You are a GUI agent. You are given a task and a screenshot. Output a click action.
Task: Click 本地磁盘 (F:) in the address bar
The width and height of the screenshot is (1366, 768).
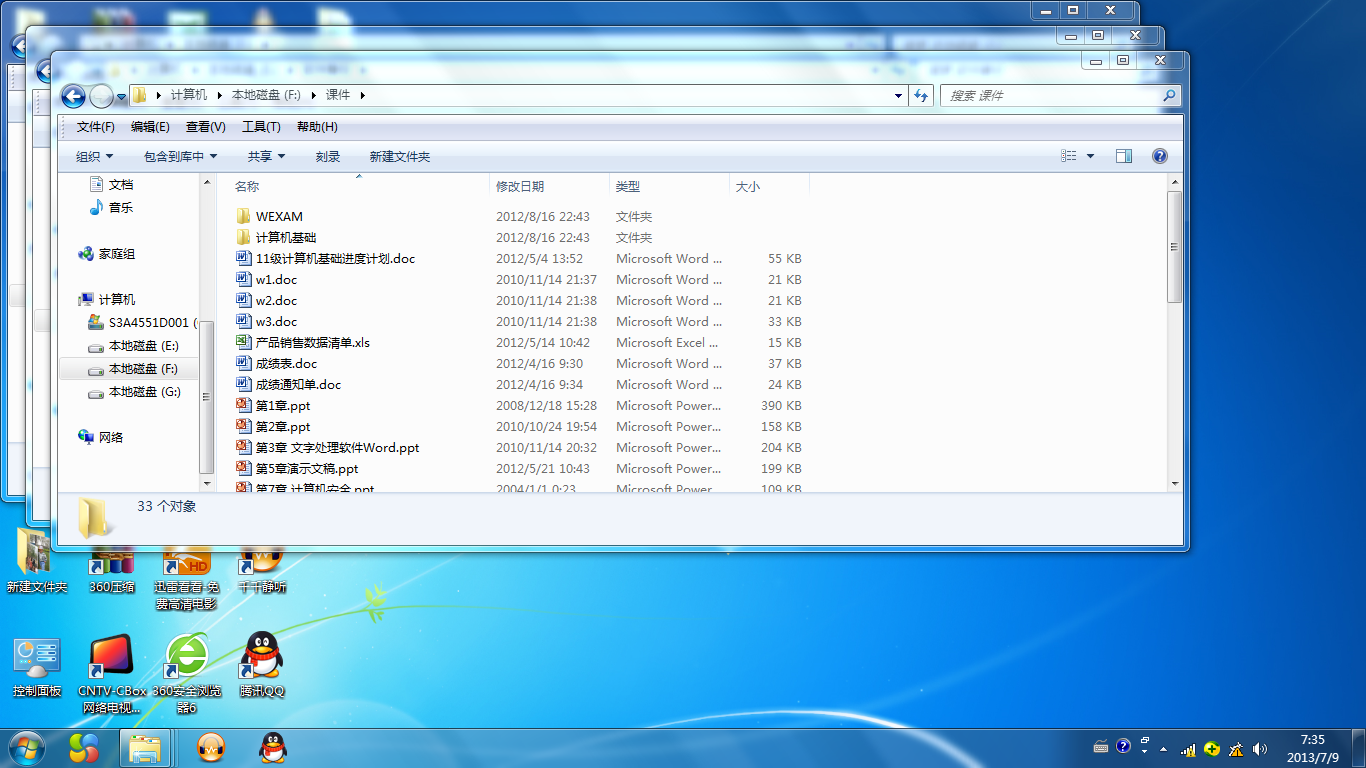[x=266, y=95]
